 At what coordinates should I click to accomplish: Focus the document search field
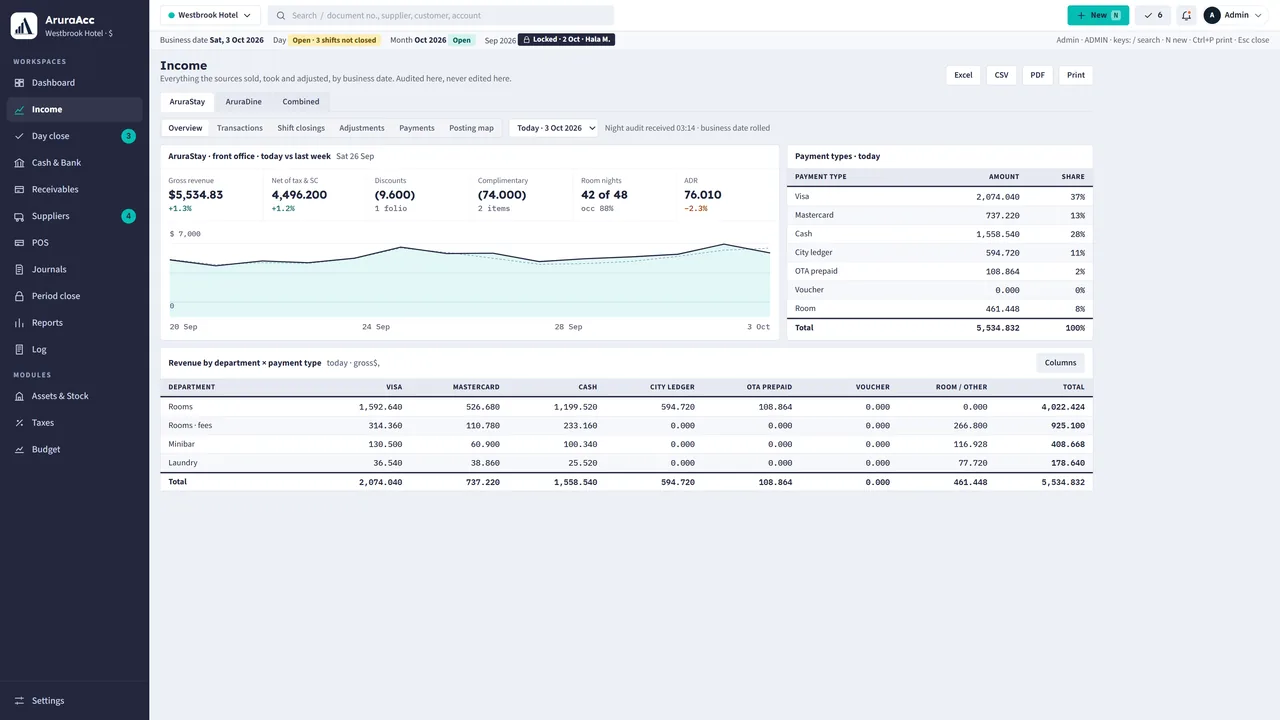(441, 15)
